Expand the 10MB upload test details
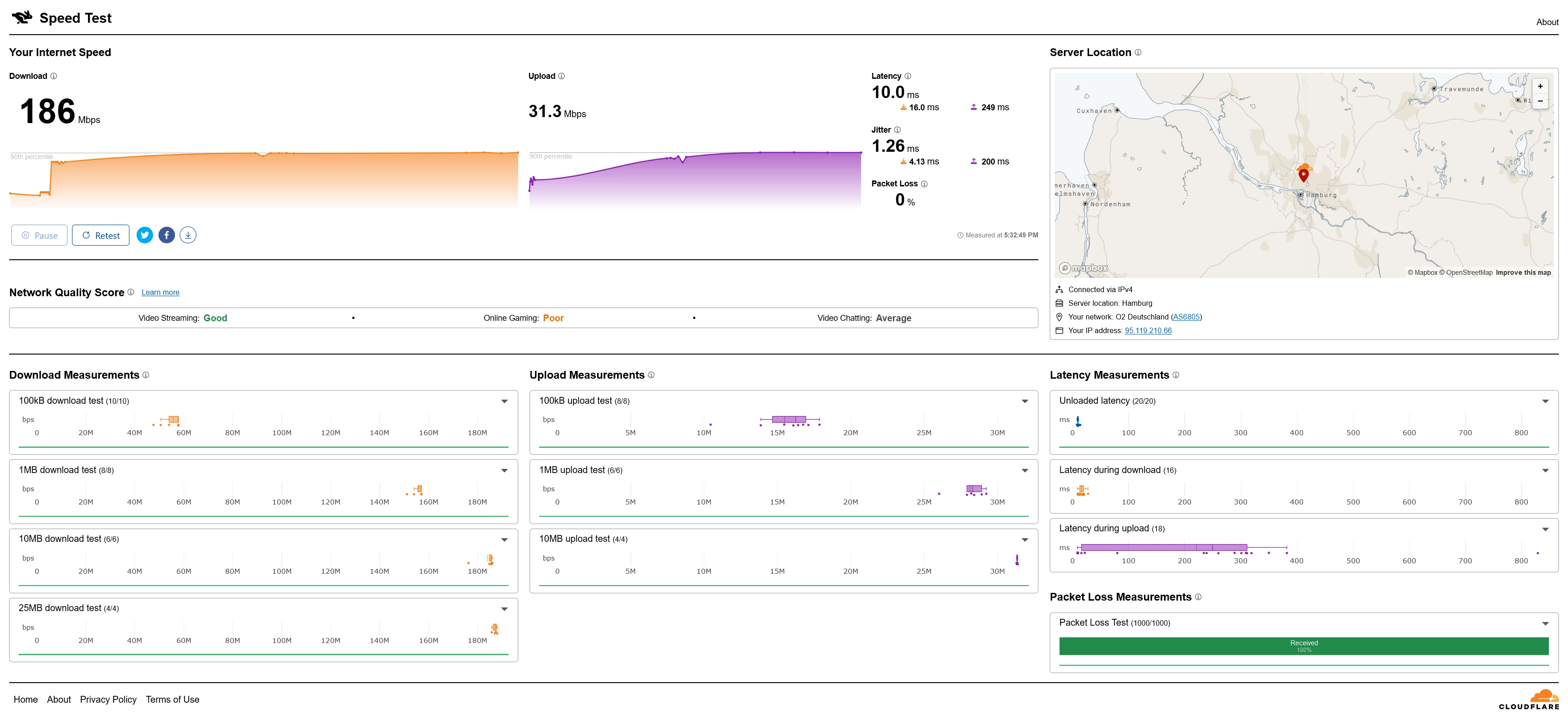This screenshot has width=1568, height=720. [1024, 539]
